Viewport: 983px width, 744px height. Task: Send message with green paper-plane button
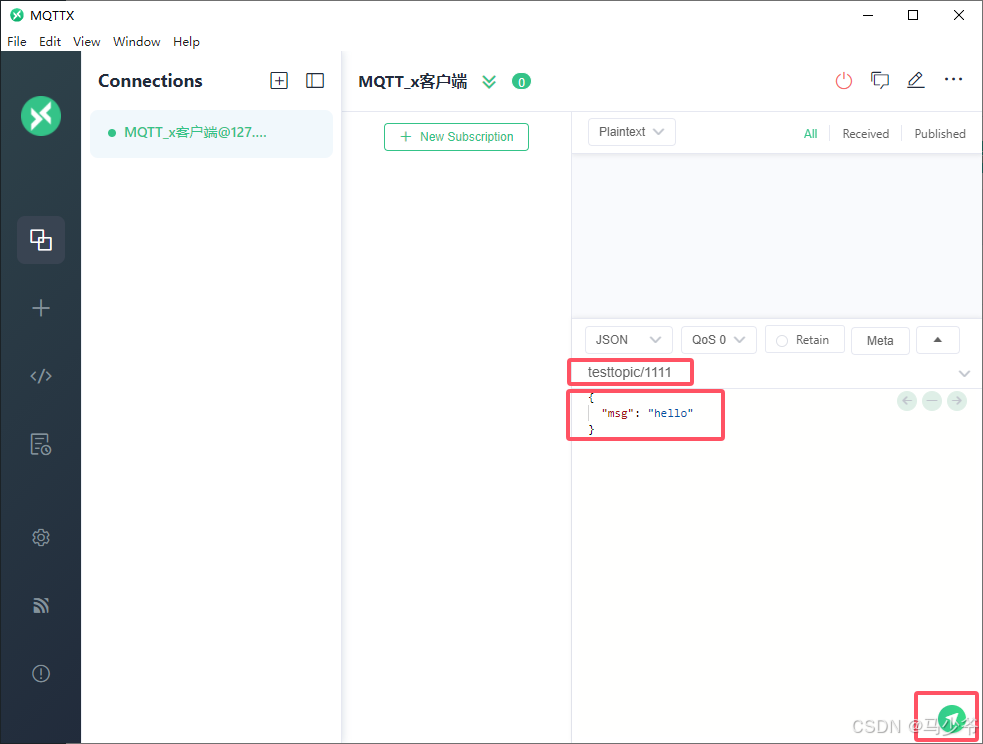tap(952, 718)
